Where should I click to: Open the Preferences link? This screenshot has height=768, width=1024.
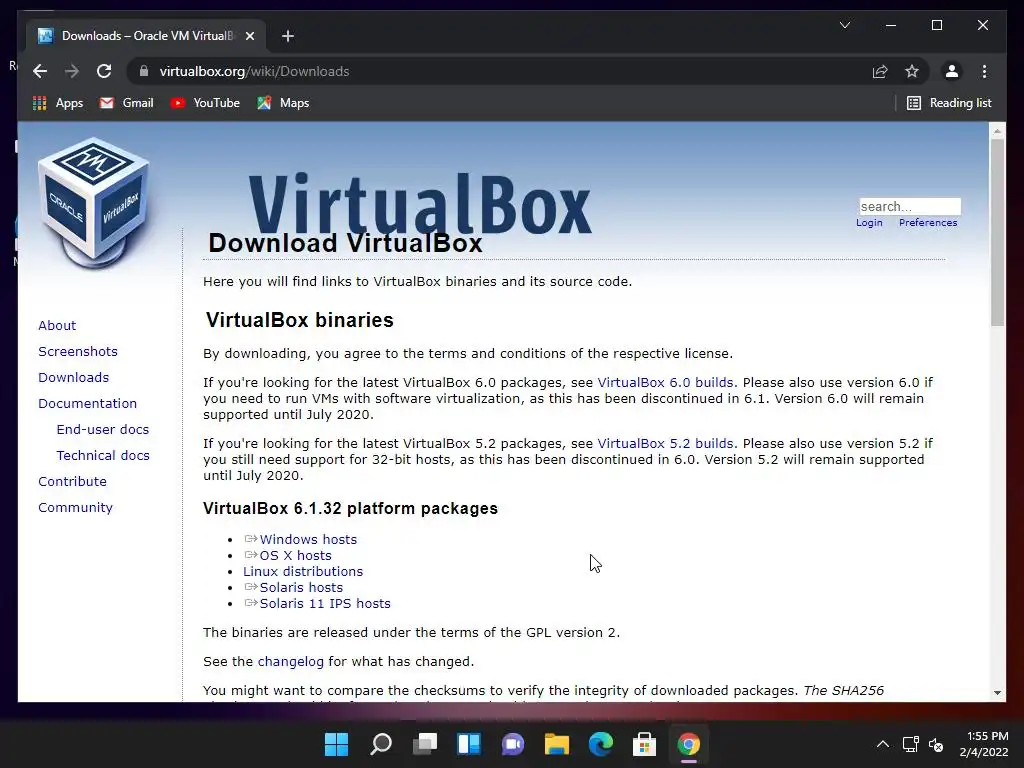[928, 223]
